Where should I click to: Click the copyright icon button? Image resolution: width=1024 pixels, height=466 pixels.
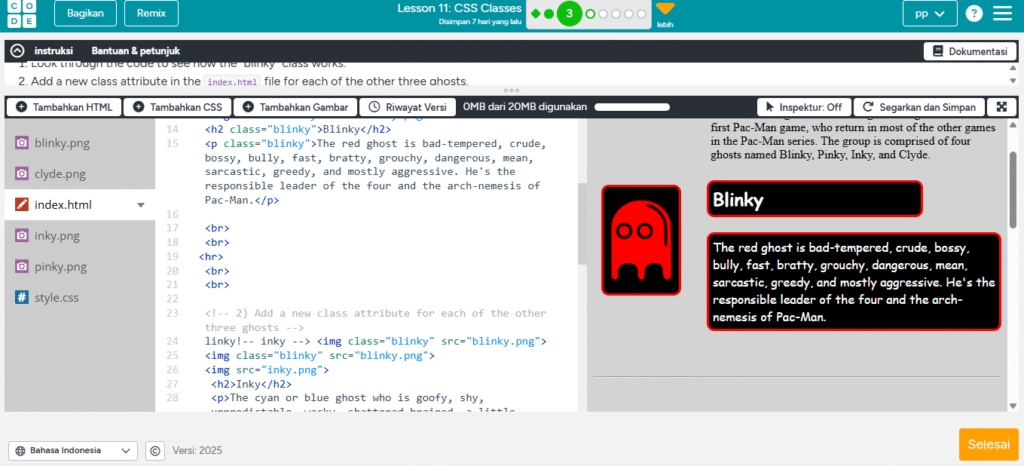click(155, 451)
